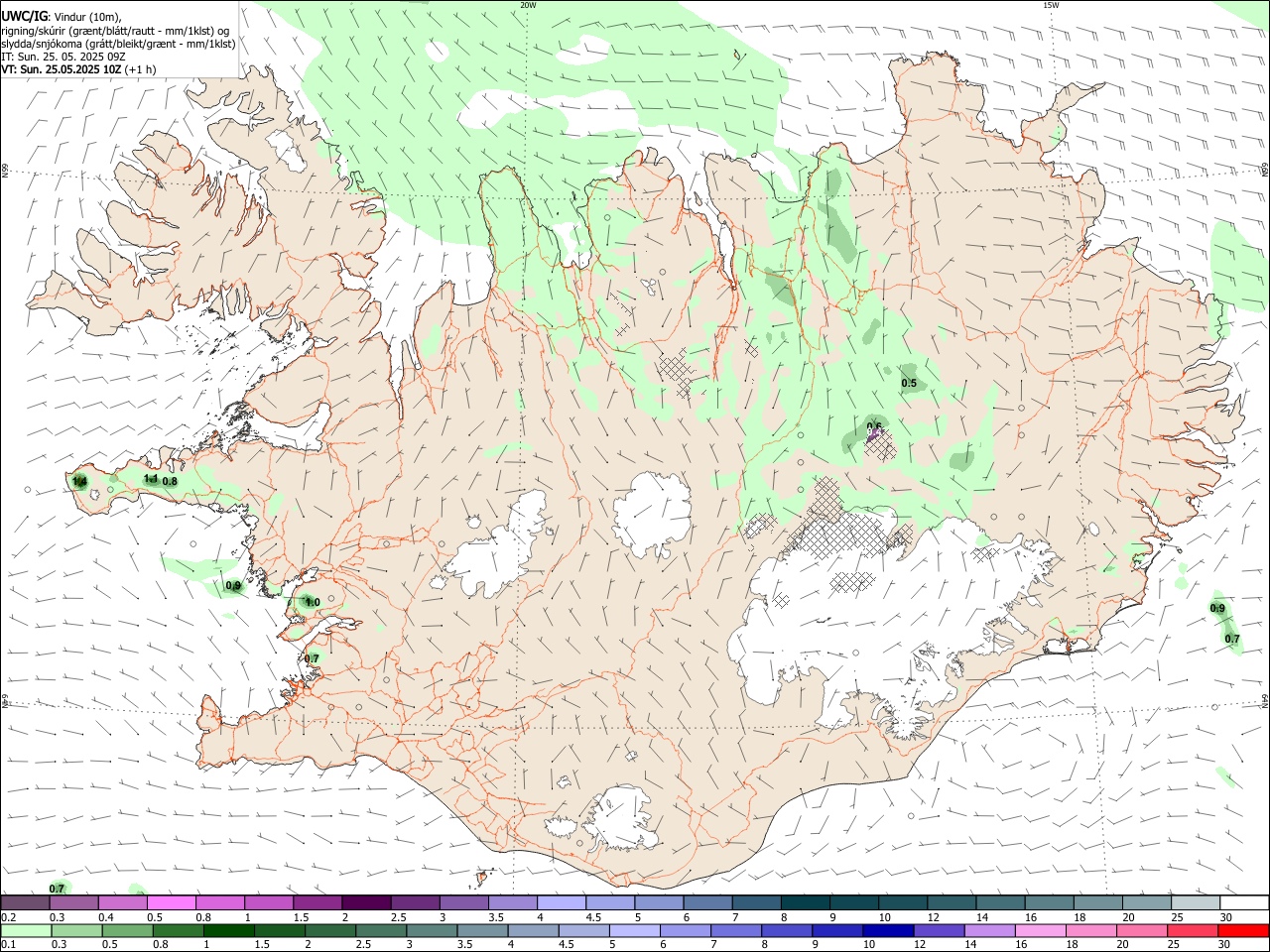This screenshot has height=952, width=1270.
Task: Click the 'IT: Sun. 25. 05. 2025 09Z' timestamp
Action: click(x=63, y=57)
